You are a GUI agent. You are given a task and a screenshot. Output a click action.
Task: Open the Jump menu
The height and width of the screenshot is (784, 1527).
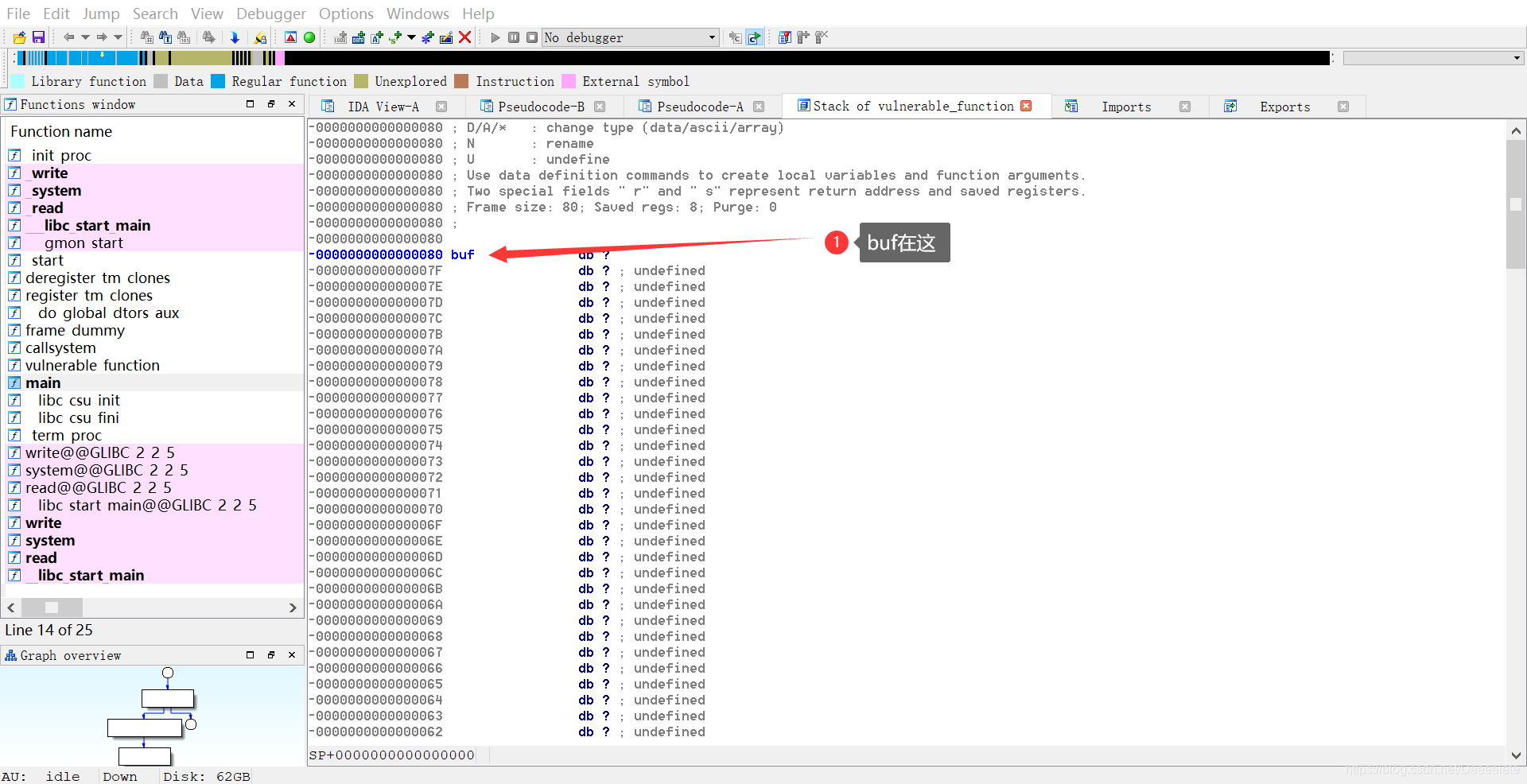(x=101, y=14)
